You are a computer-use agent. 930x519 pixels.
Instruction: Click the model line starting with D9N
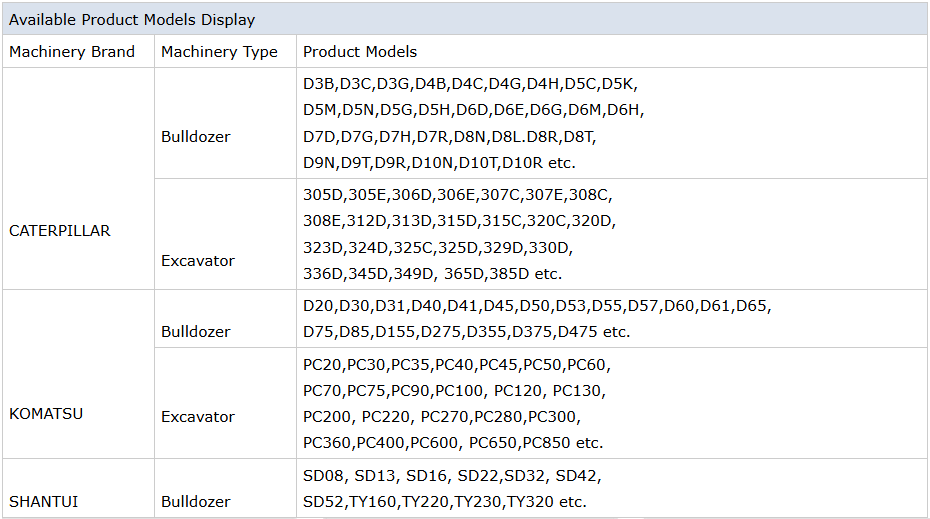[x=439, y=162]
